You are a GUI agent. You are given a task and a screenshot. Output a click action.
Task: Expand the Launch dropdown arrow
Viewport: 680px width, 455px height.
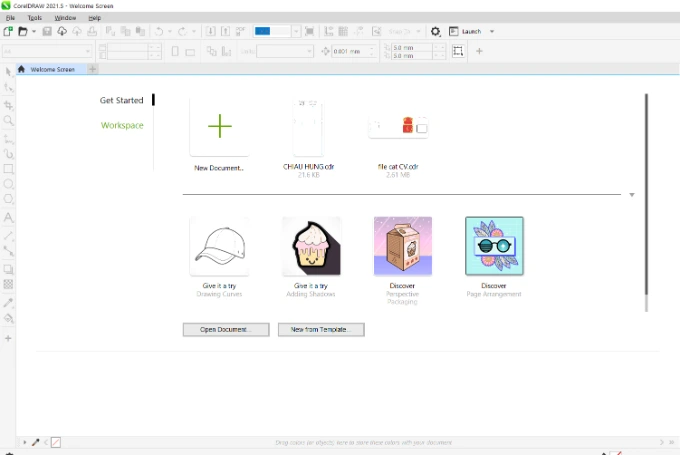(x=492, y=31)
